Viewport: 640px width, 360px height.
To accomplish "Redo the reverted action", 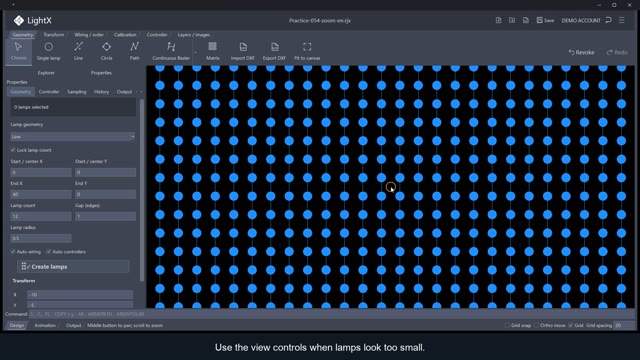I will tap(617, 52).
